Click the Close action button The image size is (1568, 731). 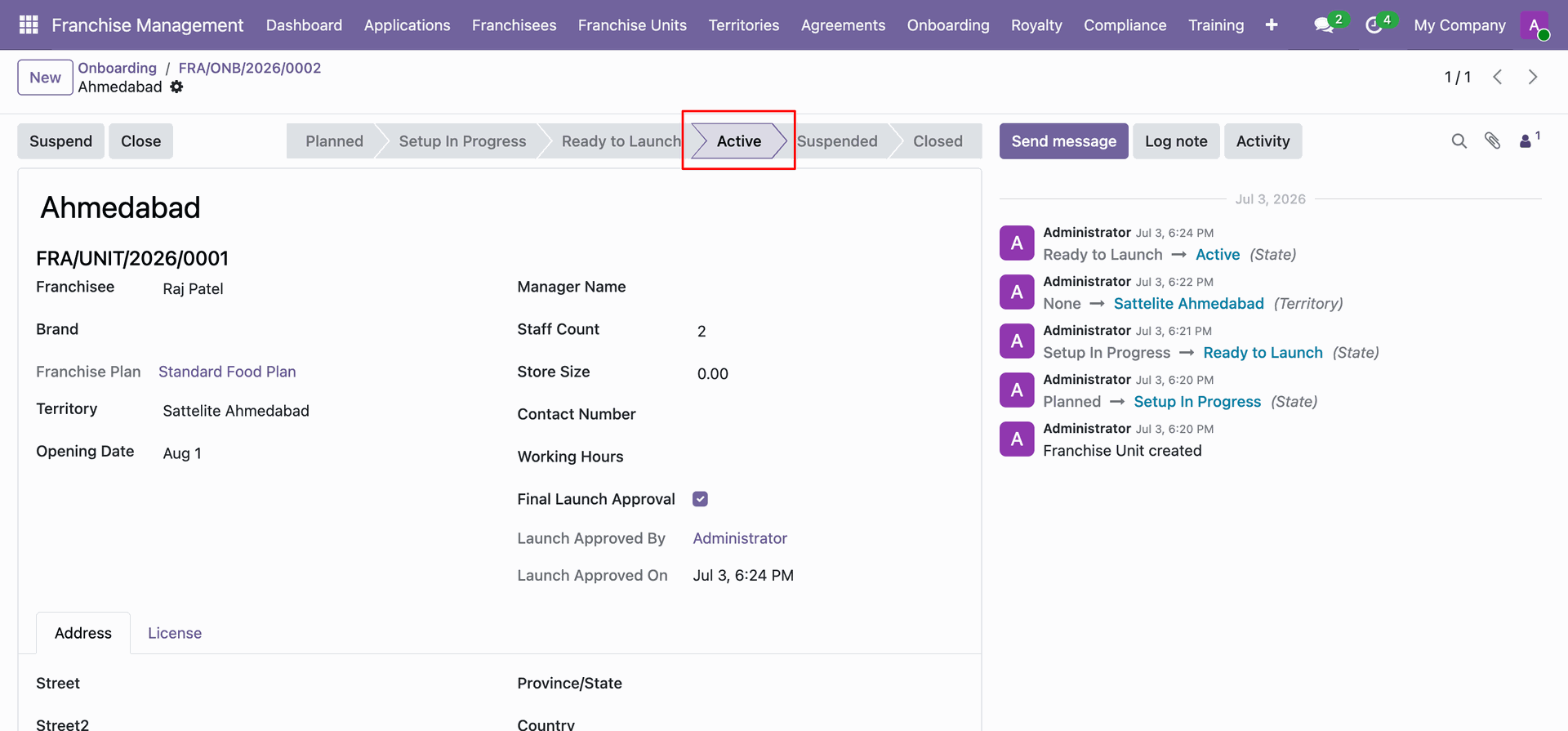[x=140, y=141]
